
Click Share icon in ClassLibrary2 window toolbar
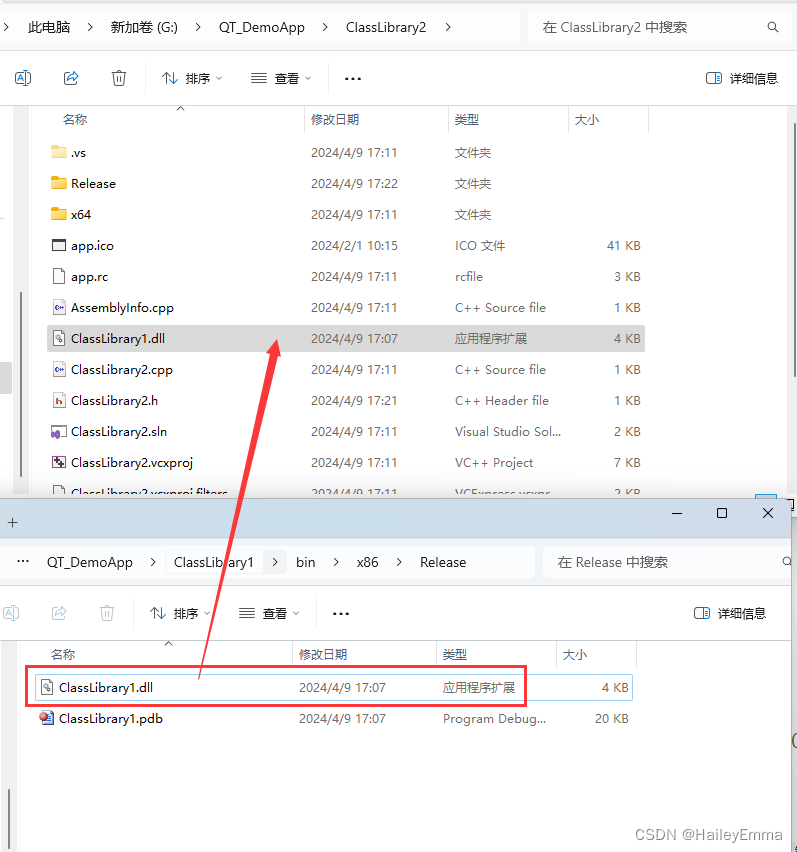[71, 78]
